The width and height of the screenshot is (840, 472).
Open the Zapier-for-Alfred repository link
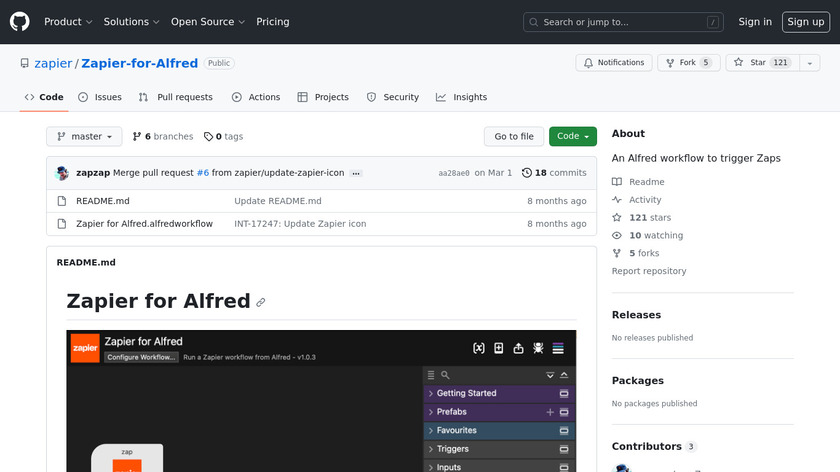click(x=140, y=63)
